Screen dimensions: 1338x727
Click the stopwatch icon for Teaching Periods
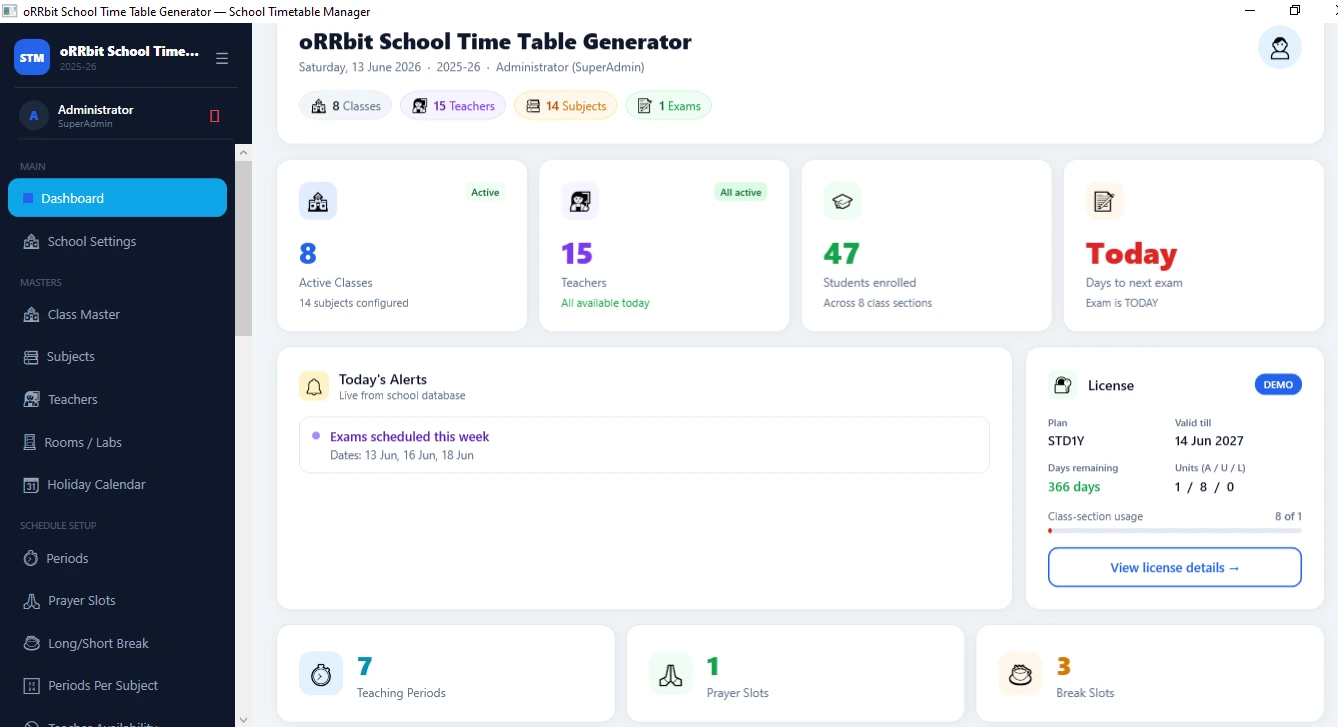[x=320, y=674]
